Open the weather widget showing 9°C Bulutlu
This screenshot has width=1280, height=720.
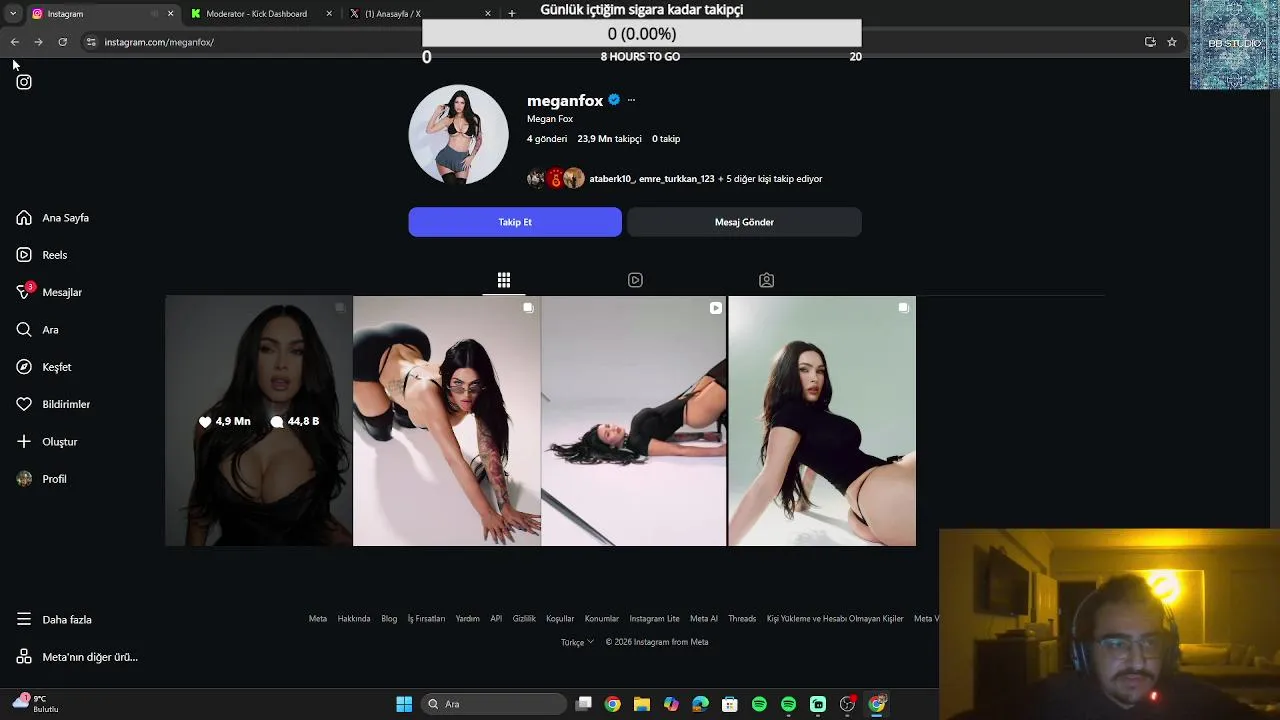(36, 703)
